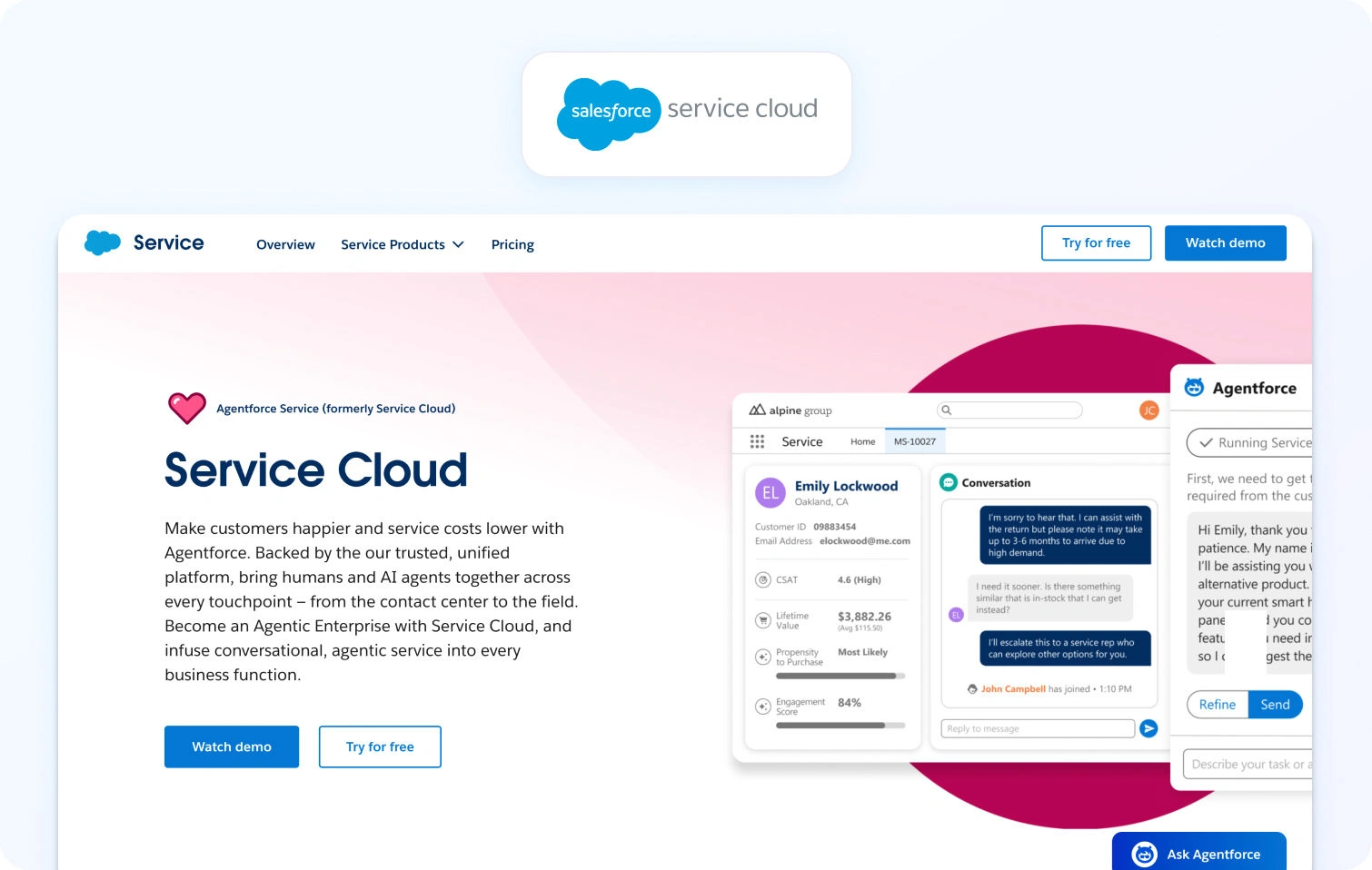This screenshot has height=870, width=1372.
Task: Click the Oakland, CA location text
Action: [821, 501]
